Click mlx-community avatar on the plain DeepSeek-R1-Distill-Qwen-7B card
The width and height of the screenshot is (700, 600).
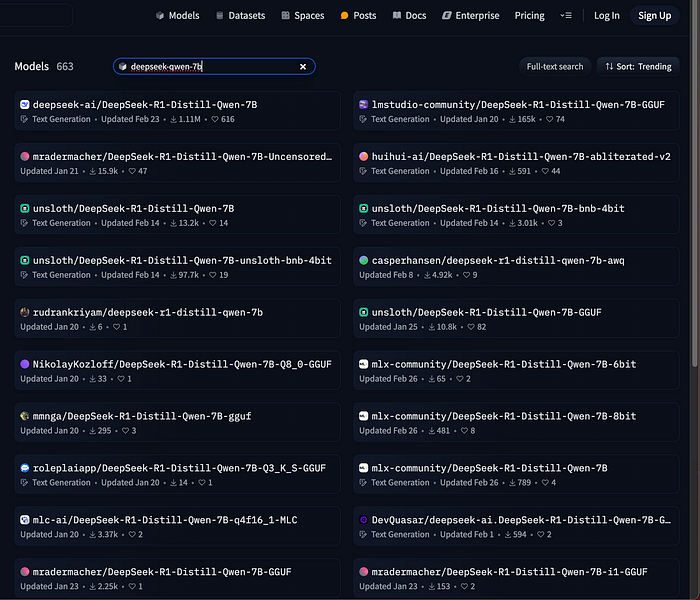click(364, 468)
